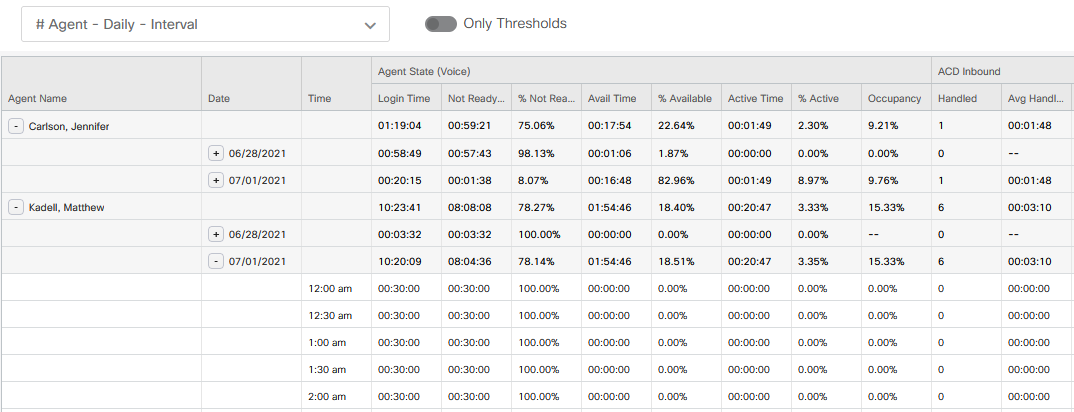Screen dimensions: 1074x412
Task: Click the % Not Rea... column header
Action: coord(545,99)
